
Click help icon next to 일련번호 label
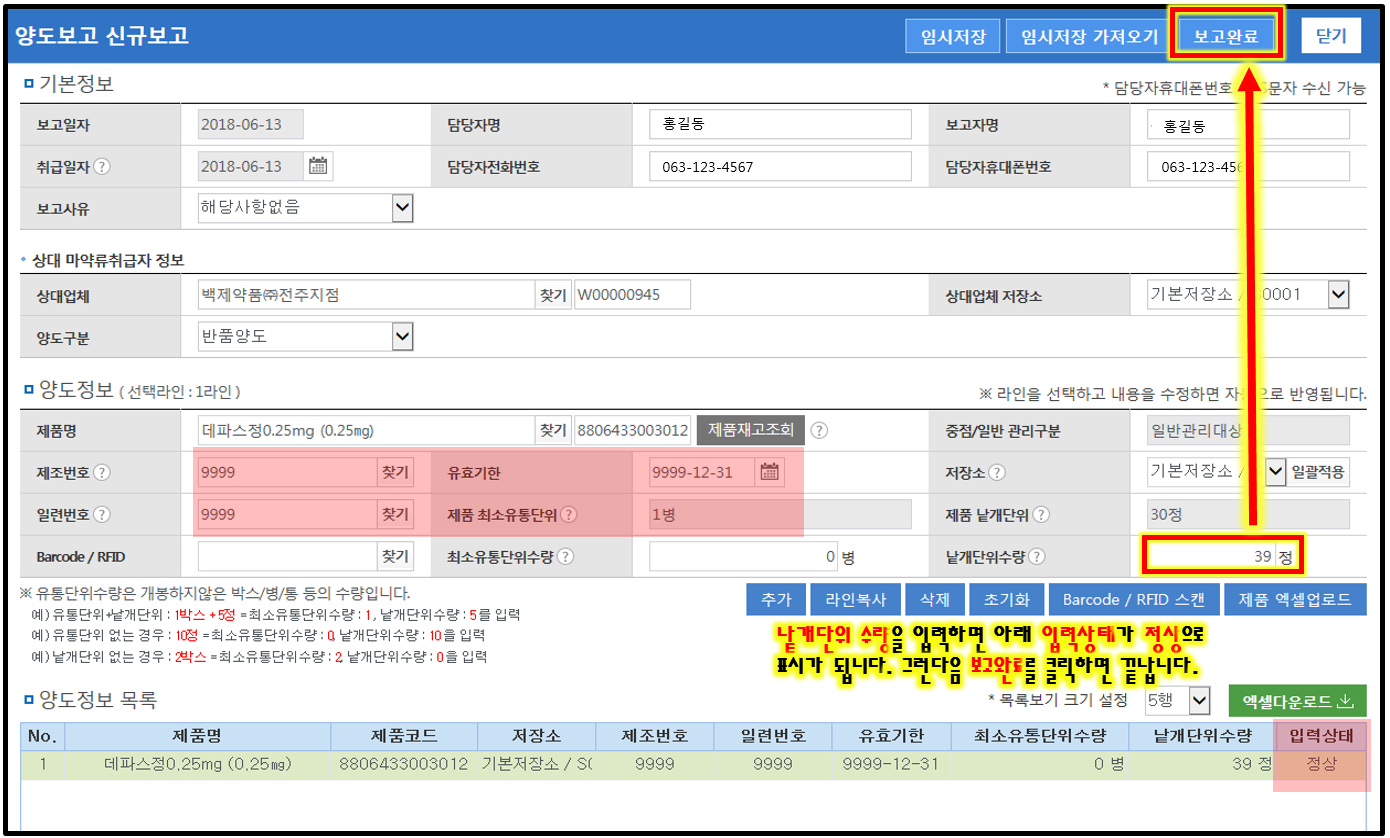102,515
